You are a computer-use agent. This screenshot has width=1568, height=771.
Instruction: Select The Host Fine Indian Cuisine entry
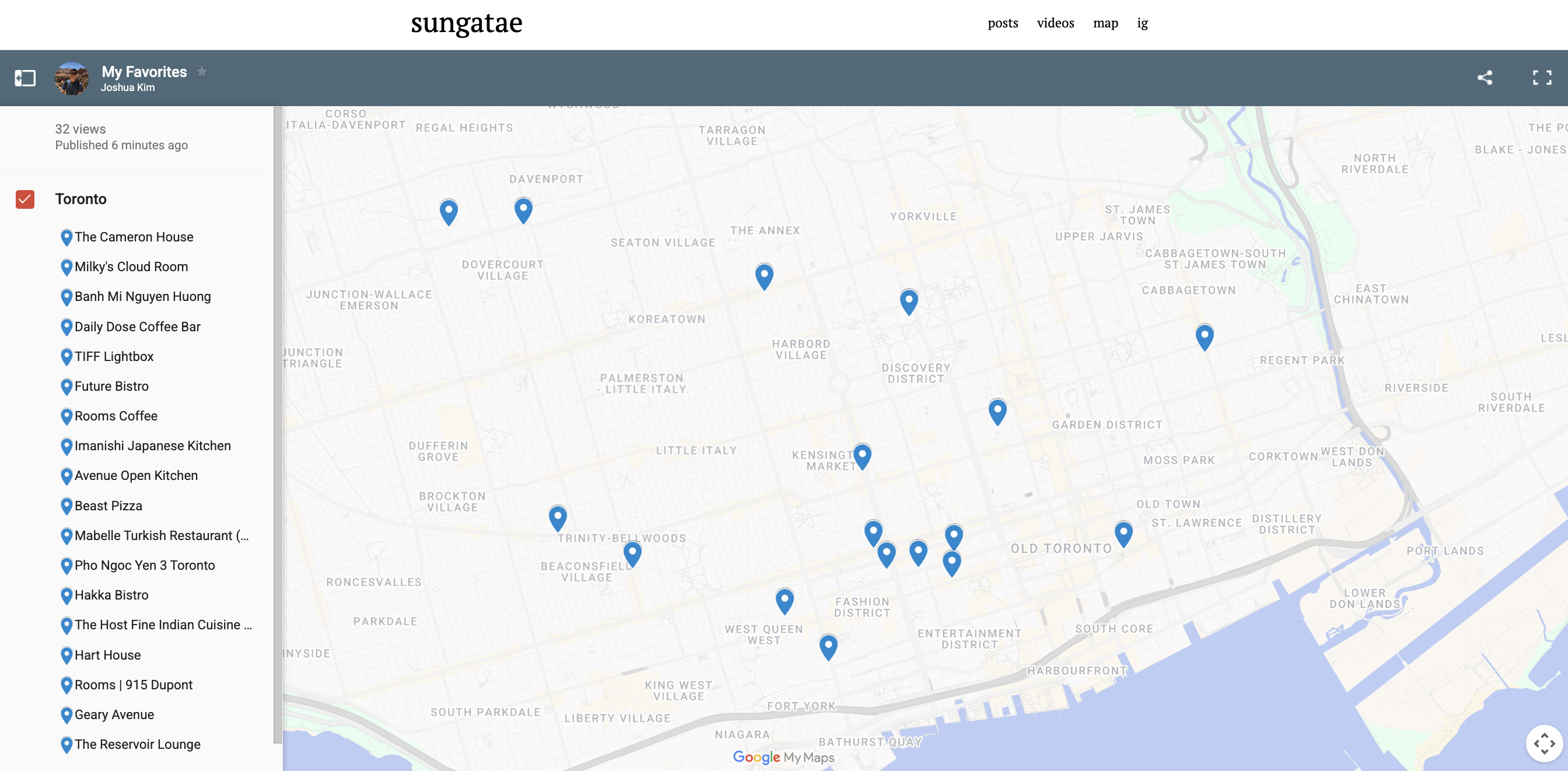point(163,625)
